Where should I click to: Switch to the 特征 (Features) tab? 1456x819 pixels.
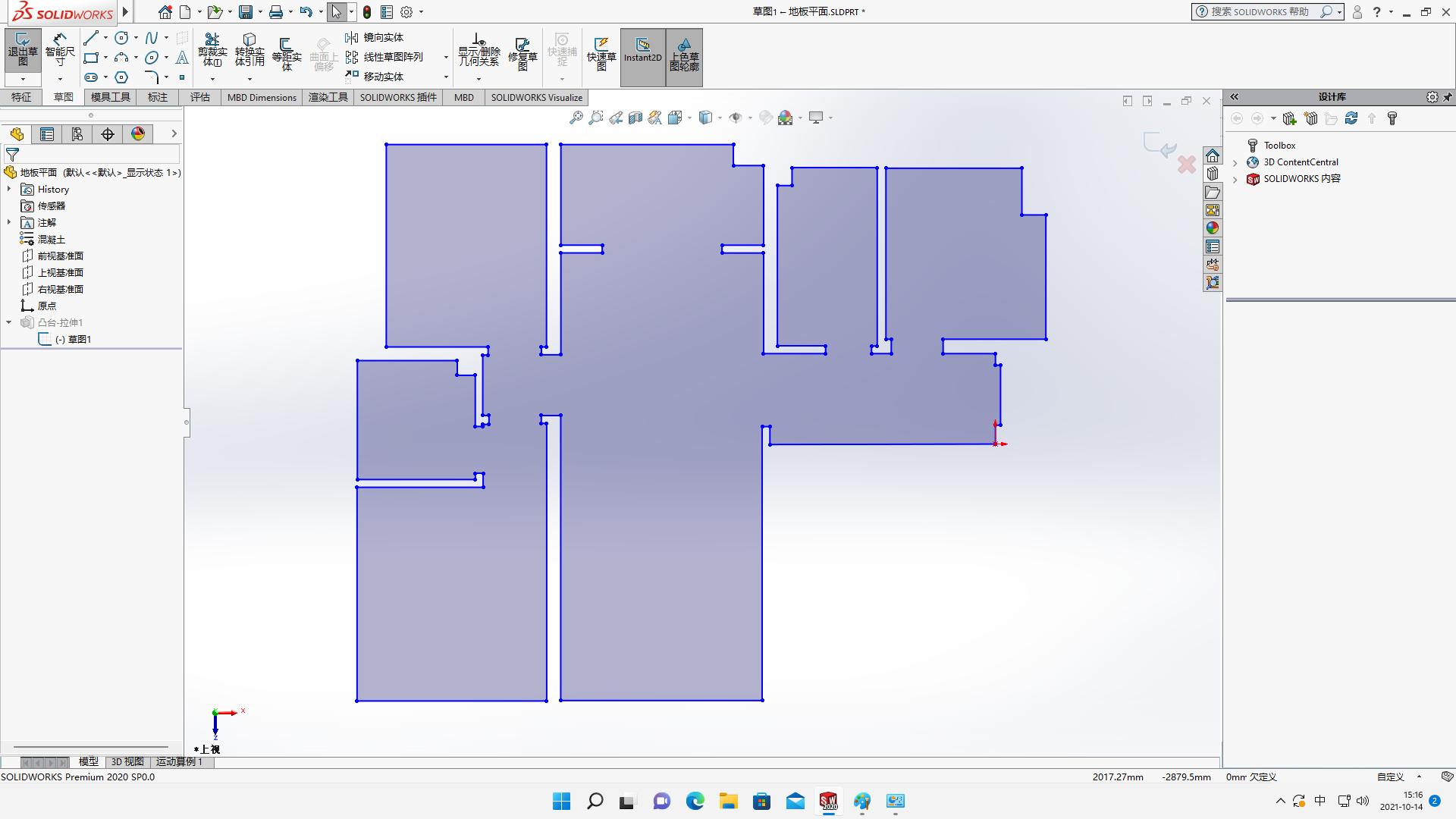(x=21, y=97)
